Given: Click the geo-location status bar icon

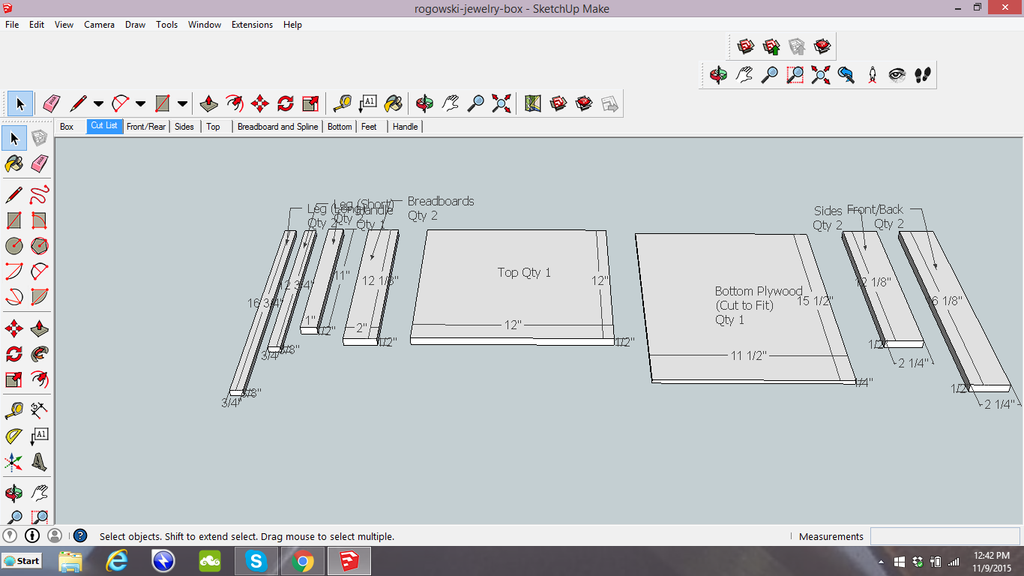Looking at the screenshot, I should click(10, 536).
